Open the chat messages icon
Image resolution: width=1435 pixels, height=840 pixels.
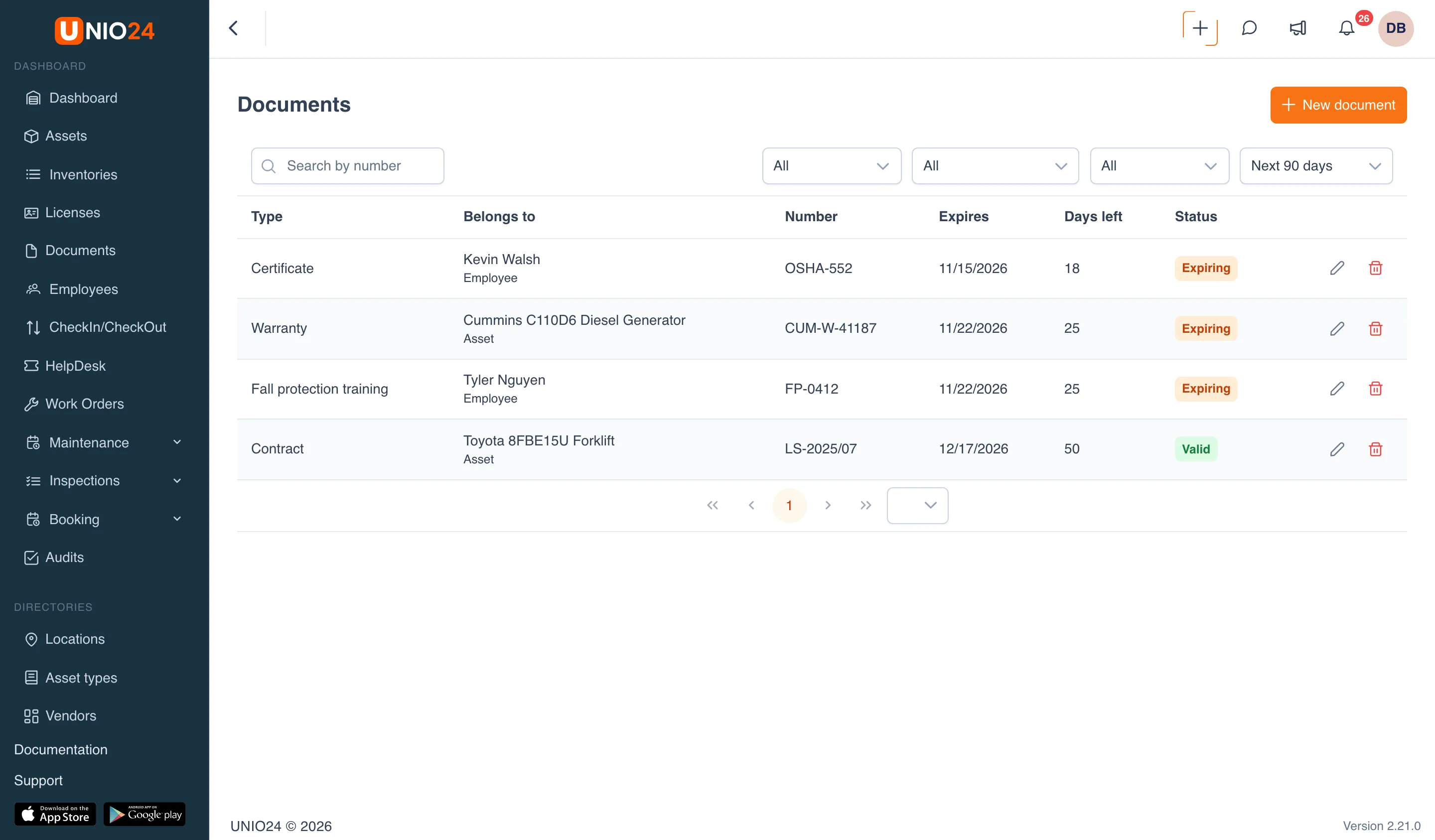[1249, 28]
